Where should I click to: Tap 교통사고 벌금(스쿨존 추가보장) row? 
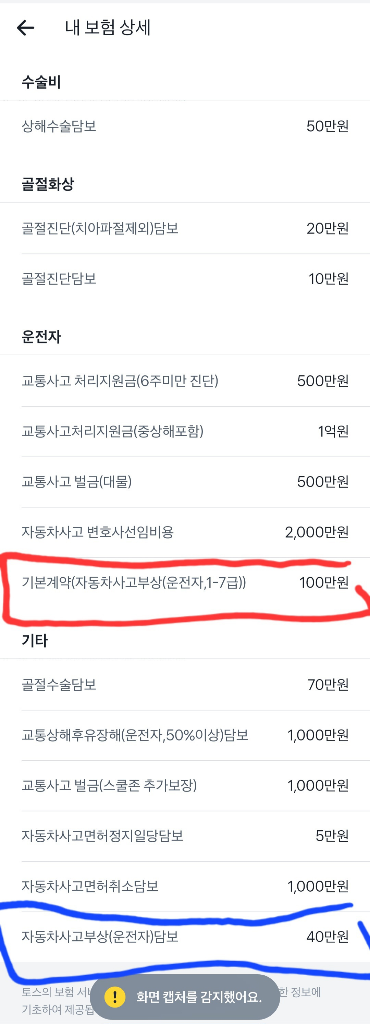click(x=185, y=786)
